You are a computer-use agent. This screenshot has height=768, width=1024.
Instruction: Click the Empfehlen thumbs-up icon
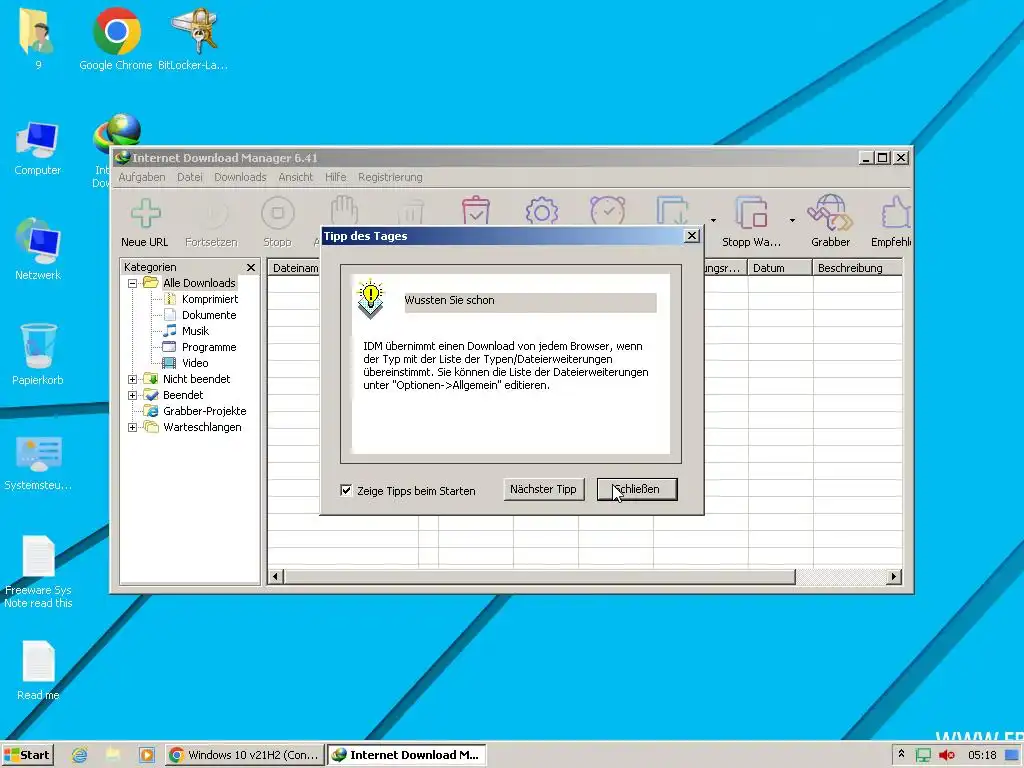[896, 212]
